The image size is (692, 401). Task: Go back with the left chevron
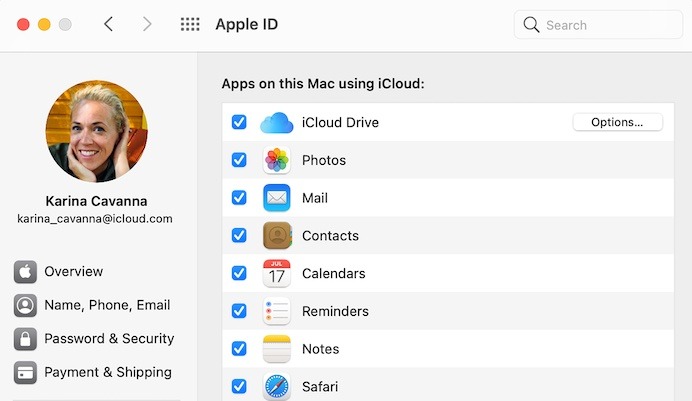[108, 24]
